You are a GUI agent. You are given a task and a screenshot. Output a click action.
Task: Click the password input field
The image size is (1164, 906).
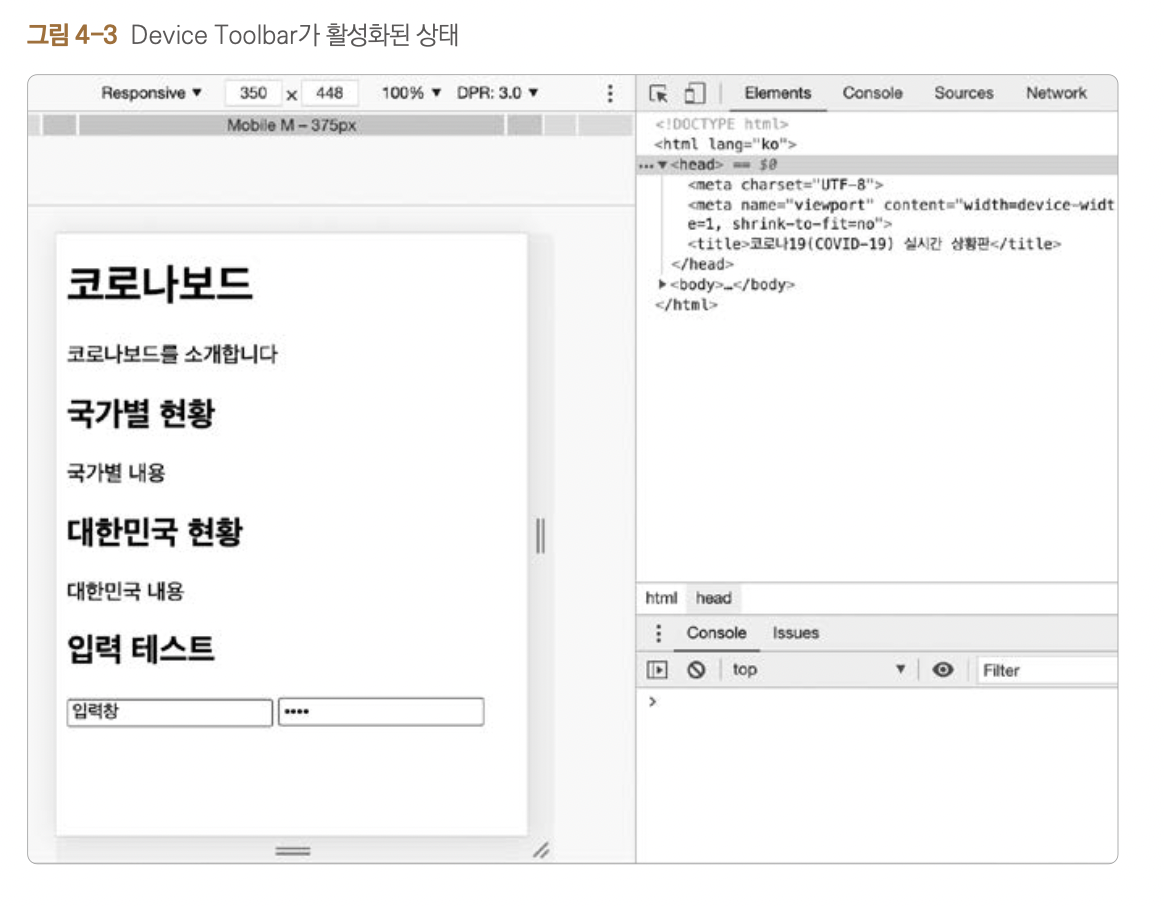tap(381, 712)
